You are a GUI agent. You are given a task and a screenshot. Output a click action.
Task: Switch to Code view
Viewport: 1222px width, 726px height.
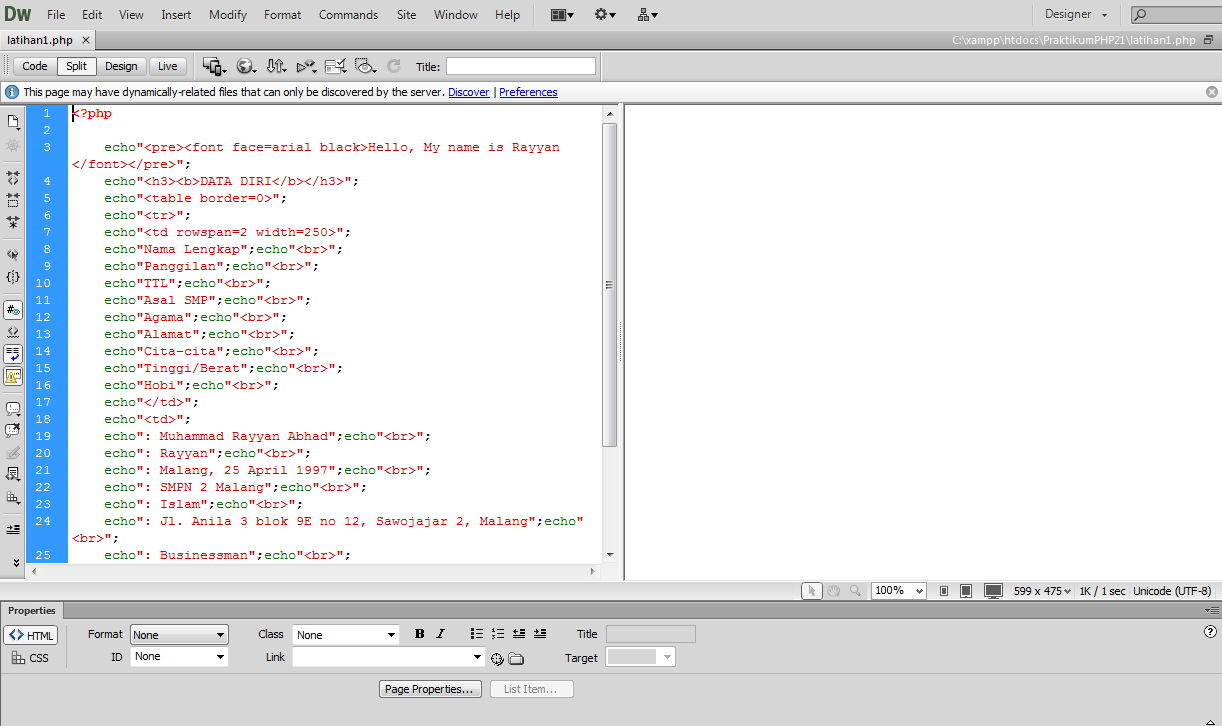click(35, 66)
